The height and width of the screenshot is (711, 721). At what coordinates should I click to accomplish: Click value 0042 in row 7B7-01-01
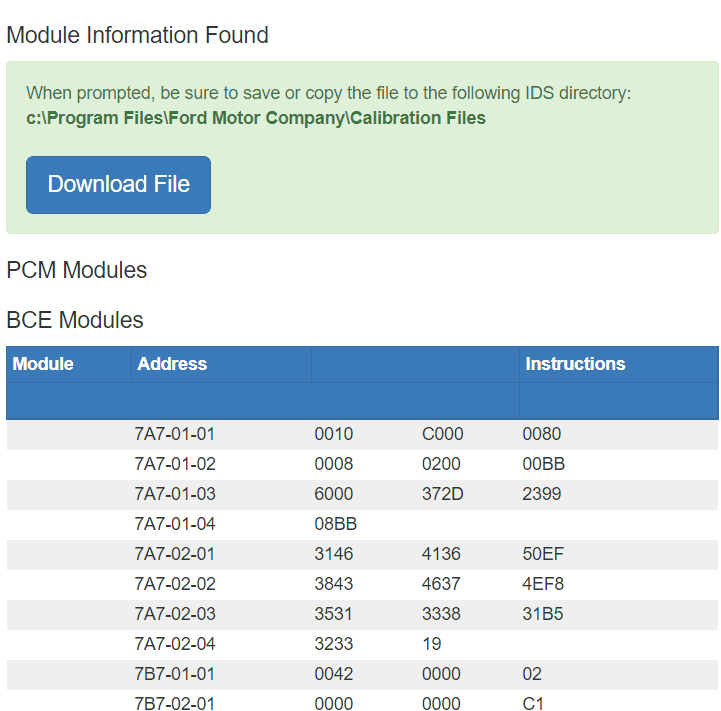[334, 674]
